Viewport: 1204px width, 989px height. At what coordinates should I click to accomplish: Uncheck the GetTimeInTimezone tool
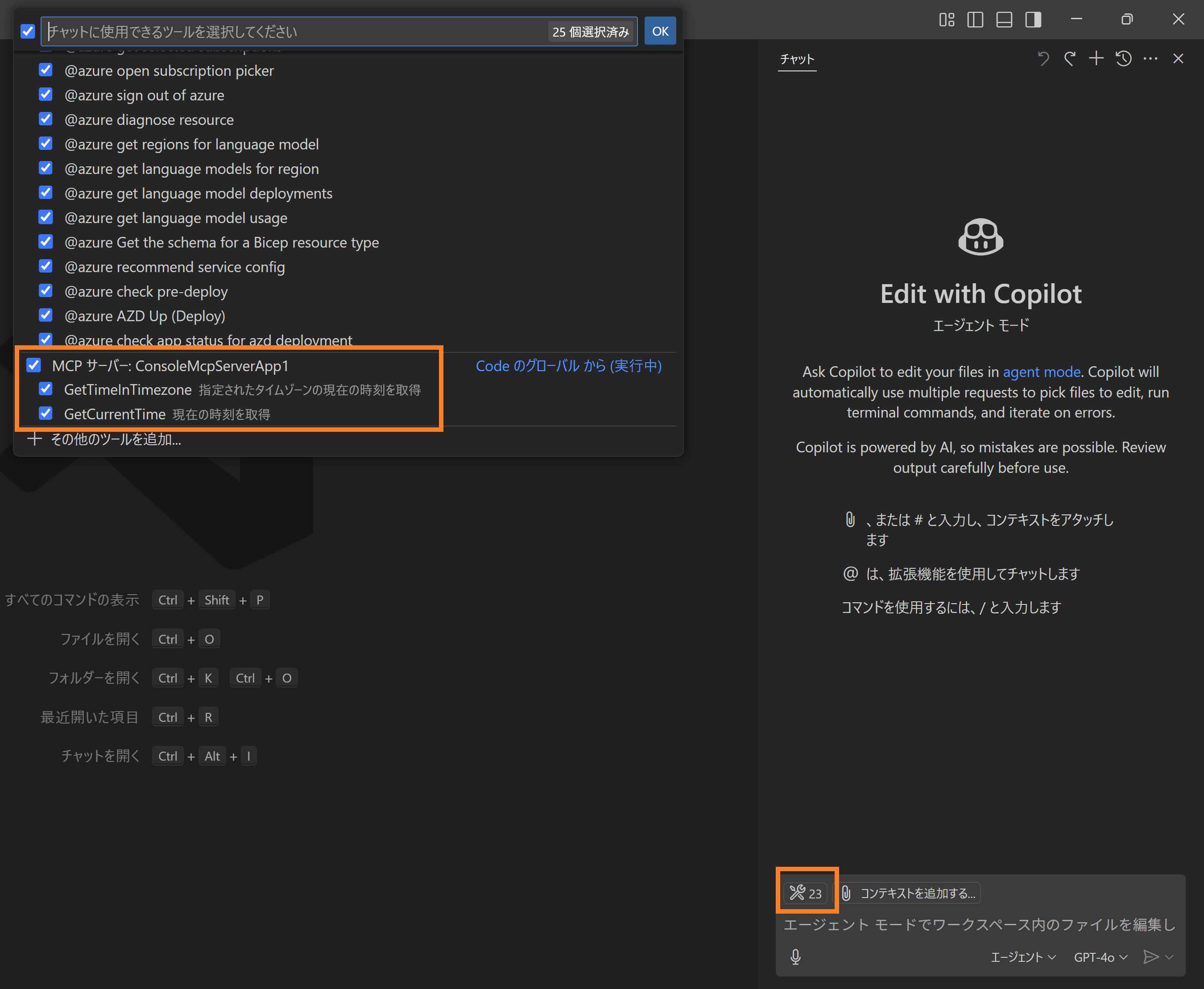point(46,389)
